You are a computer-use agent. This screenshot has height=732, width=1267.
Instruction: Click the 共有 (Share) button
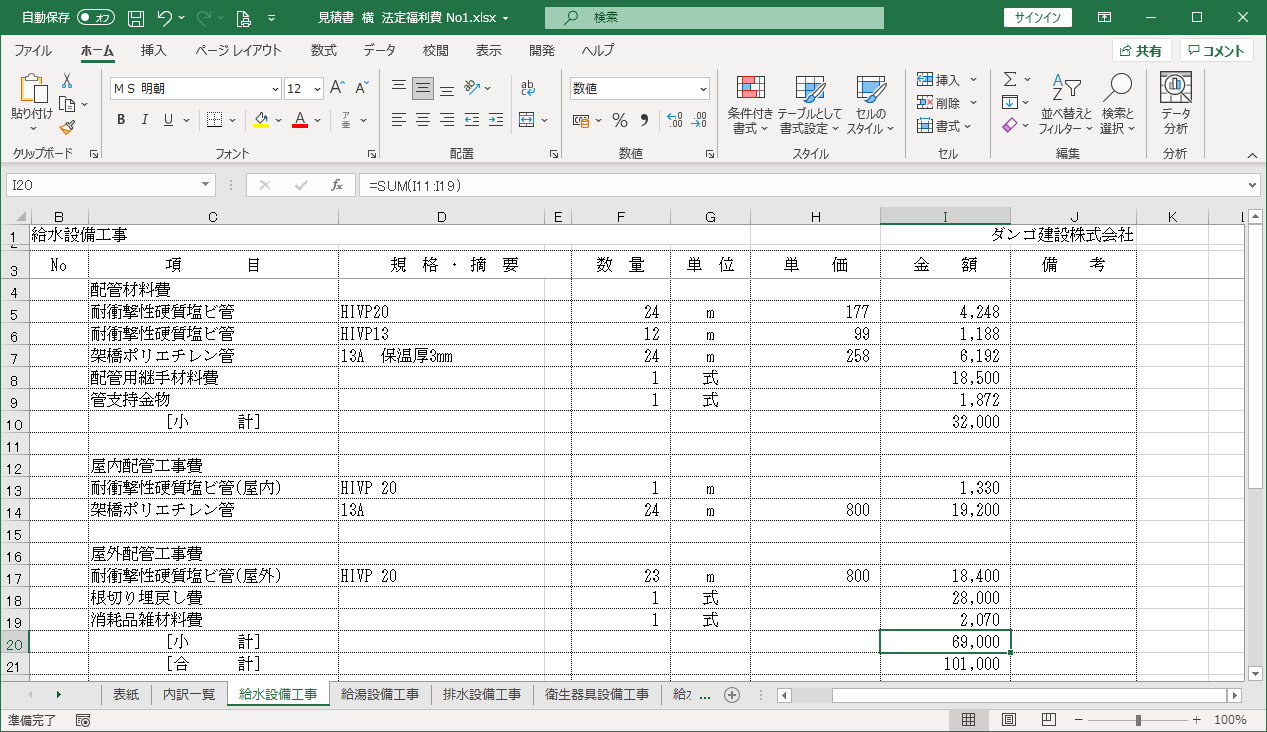pos(1141,51)
